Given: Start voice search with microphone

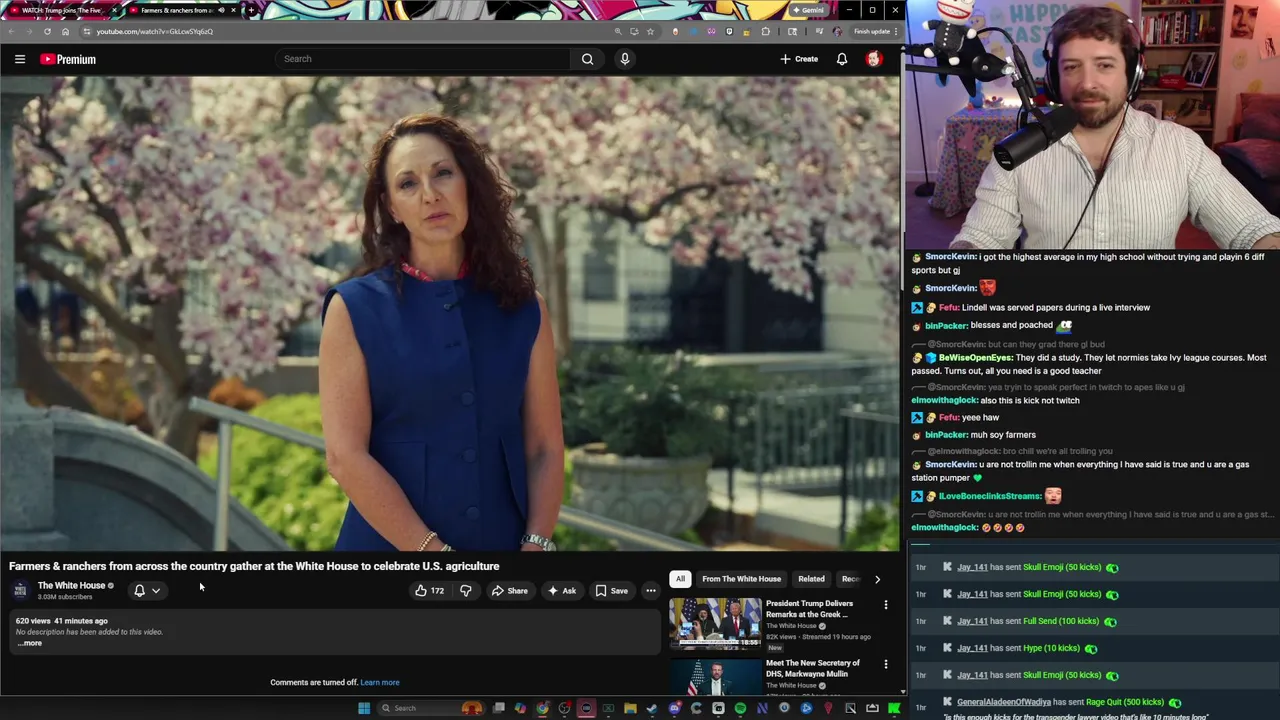Looking at the screenshot, I should [x=625, y=59].
